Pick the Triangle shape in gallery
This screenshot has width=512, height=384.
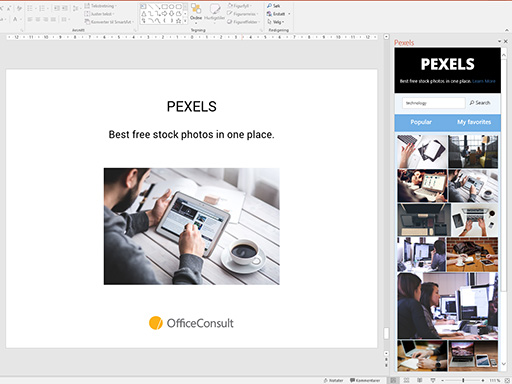[x=143, y=14]
